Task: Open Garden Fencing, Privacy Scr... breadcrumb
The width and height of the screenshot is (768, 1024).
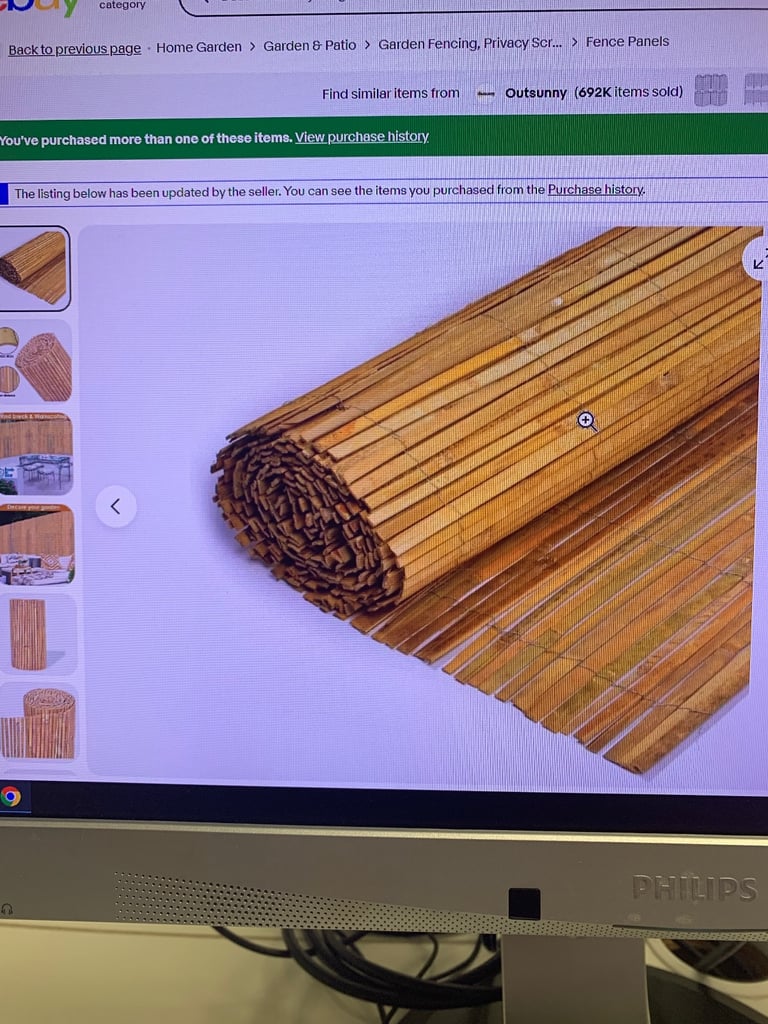Action: pyautogui.click(x=470, y=44)
